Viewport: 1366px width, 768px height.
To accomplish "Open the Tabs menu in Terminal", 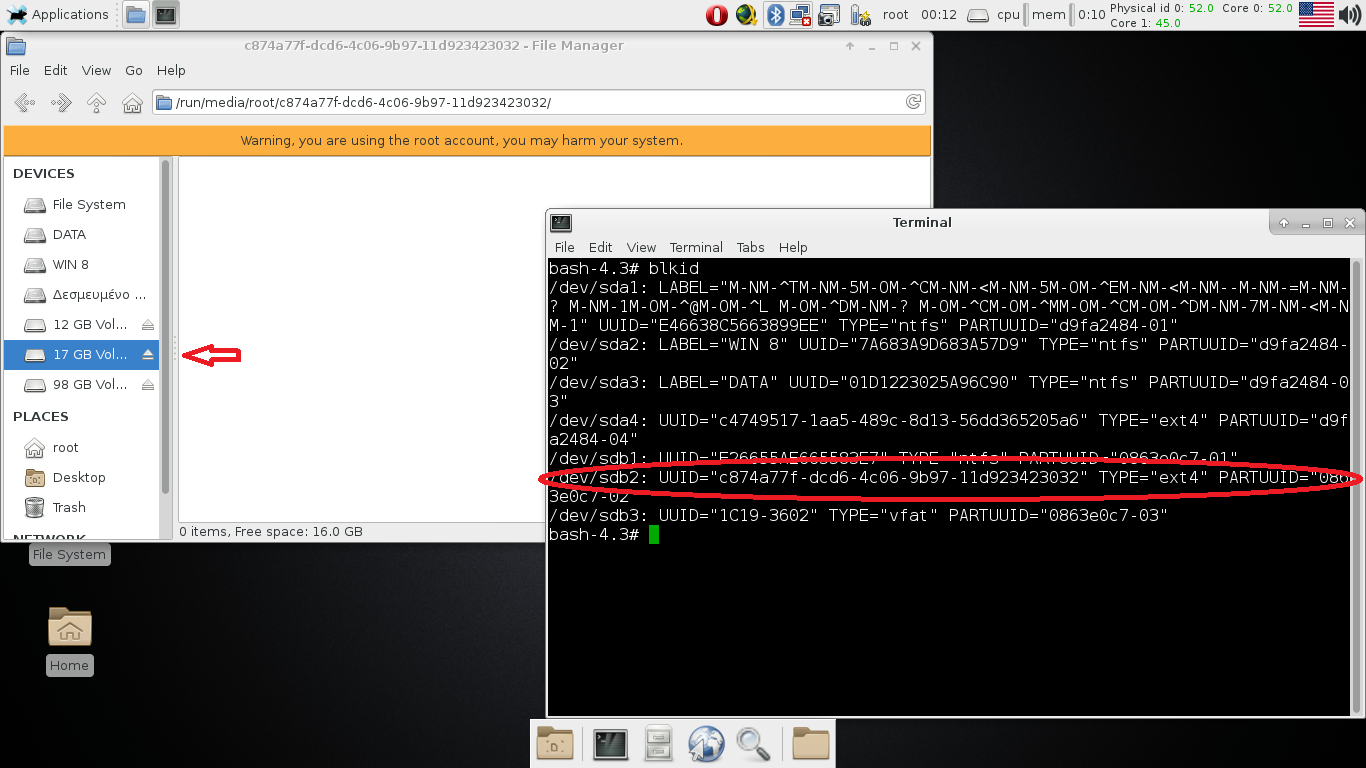I will click(x=750, y=247).
